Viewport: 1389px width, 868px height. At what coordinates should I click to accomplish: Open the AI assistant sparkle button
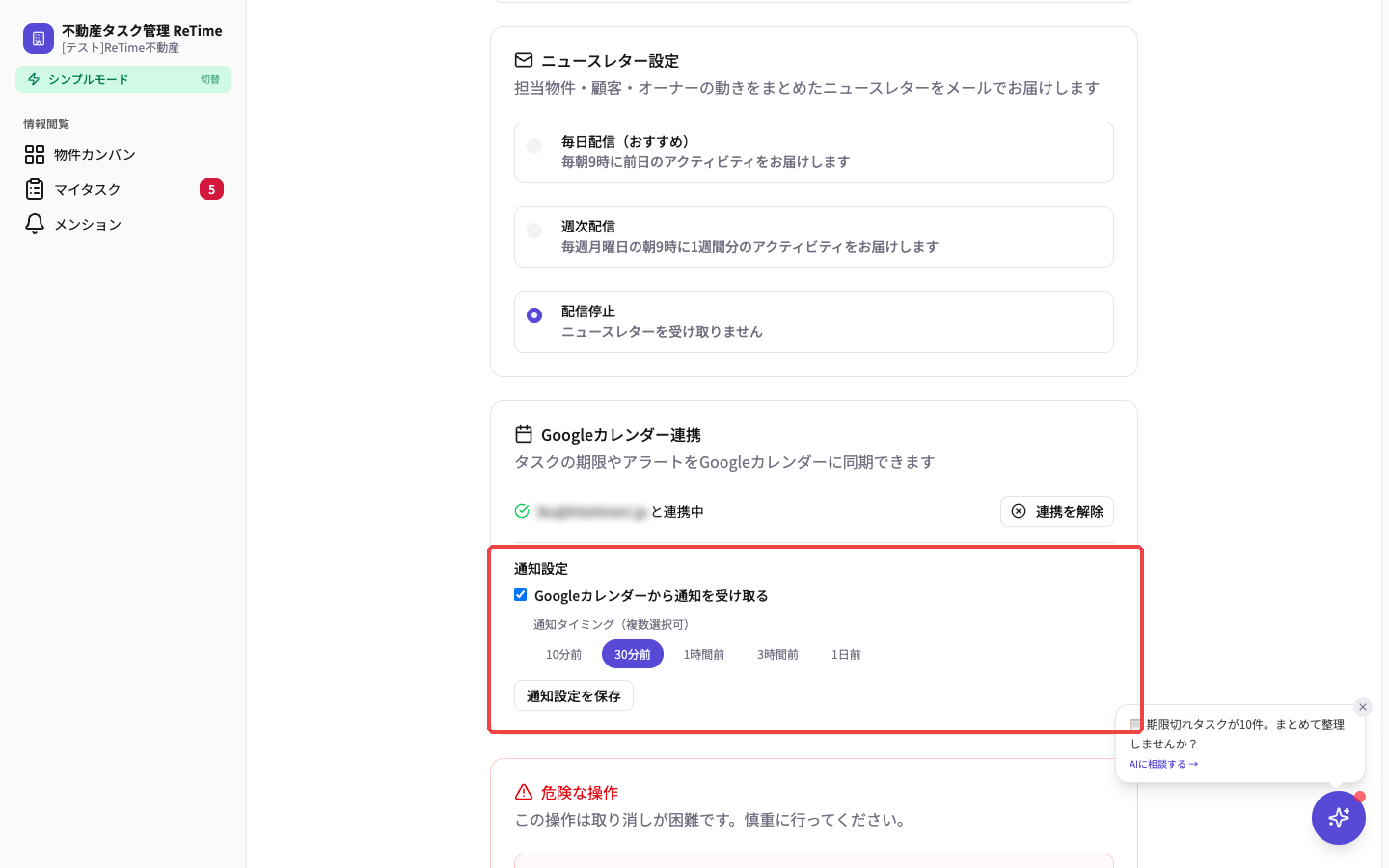(x=1339, y=818)
